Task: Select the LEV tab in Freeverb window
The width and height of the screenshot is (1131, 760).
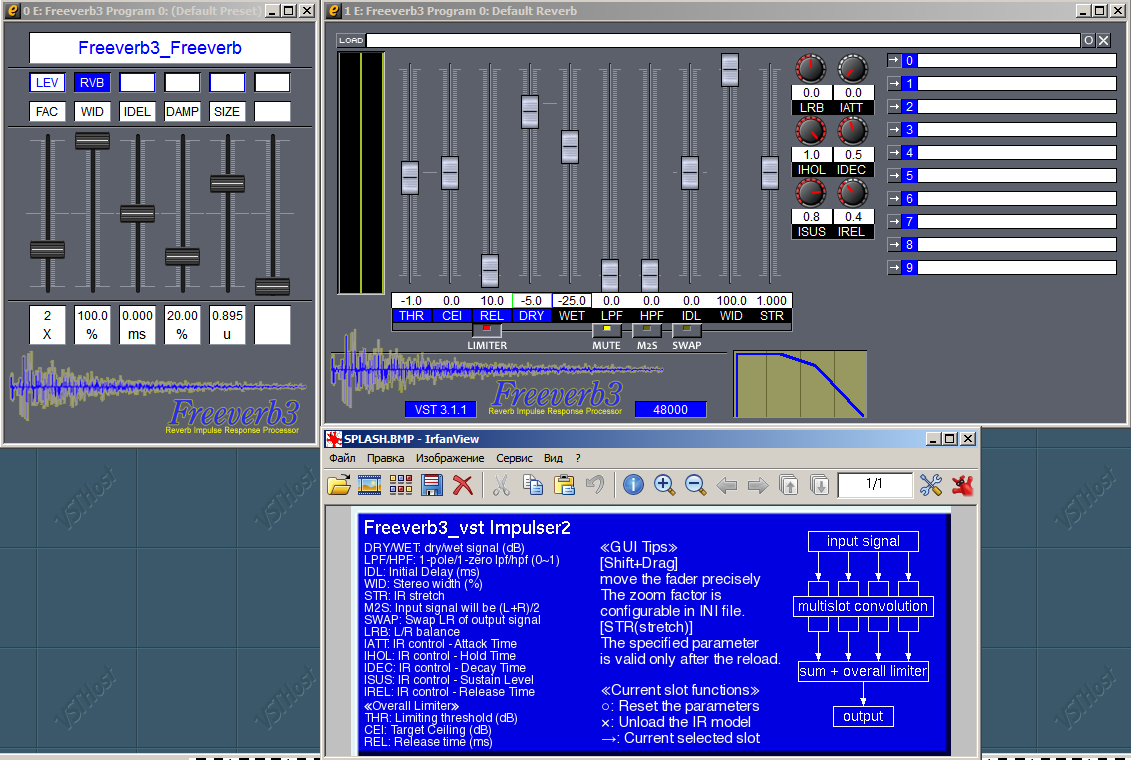Action: click(x=47, y=82)
